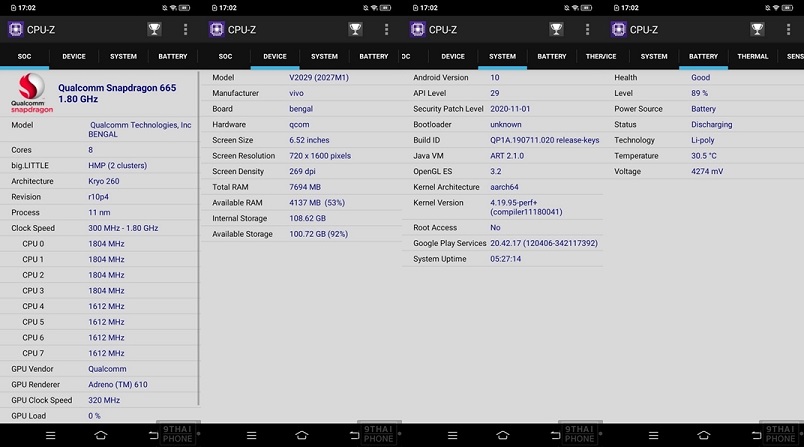Viewport: 804px width, 447px height.
Task: Click the CPU 0 row frequency
Action: pos(106,243)
